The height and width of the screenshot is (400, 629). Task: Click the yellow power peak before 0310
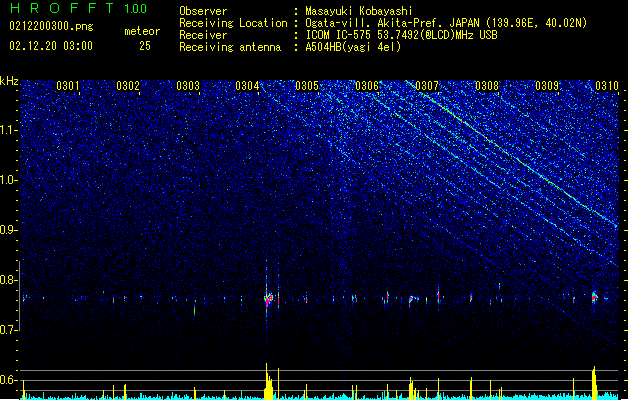594,383
